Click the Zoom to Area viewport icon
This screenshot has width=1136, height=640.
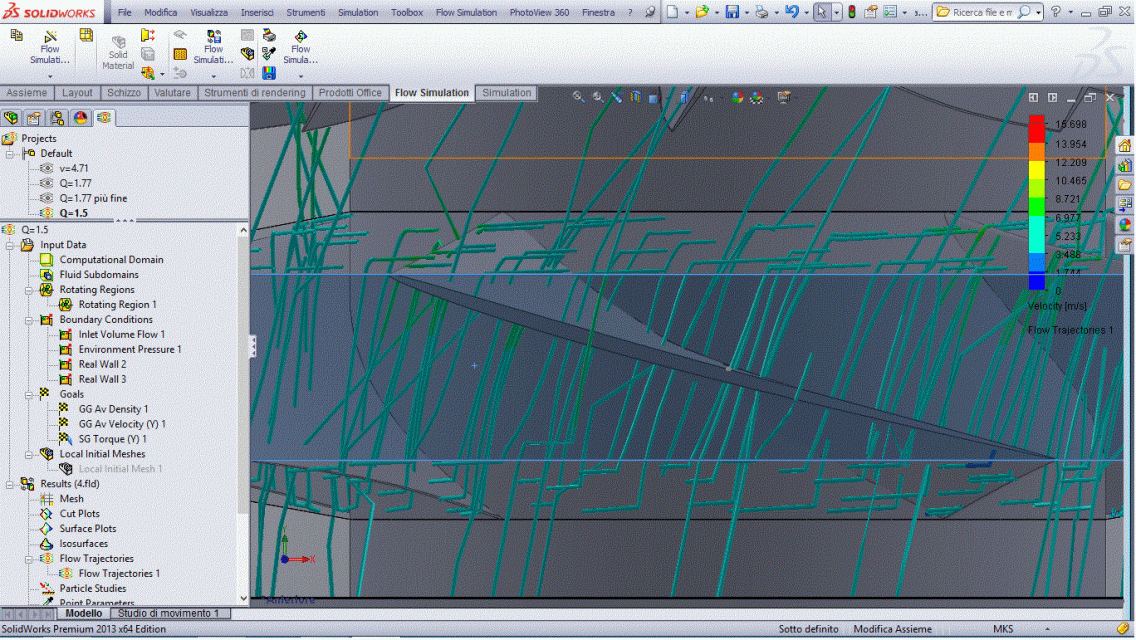click(598, 97)
